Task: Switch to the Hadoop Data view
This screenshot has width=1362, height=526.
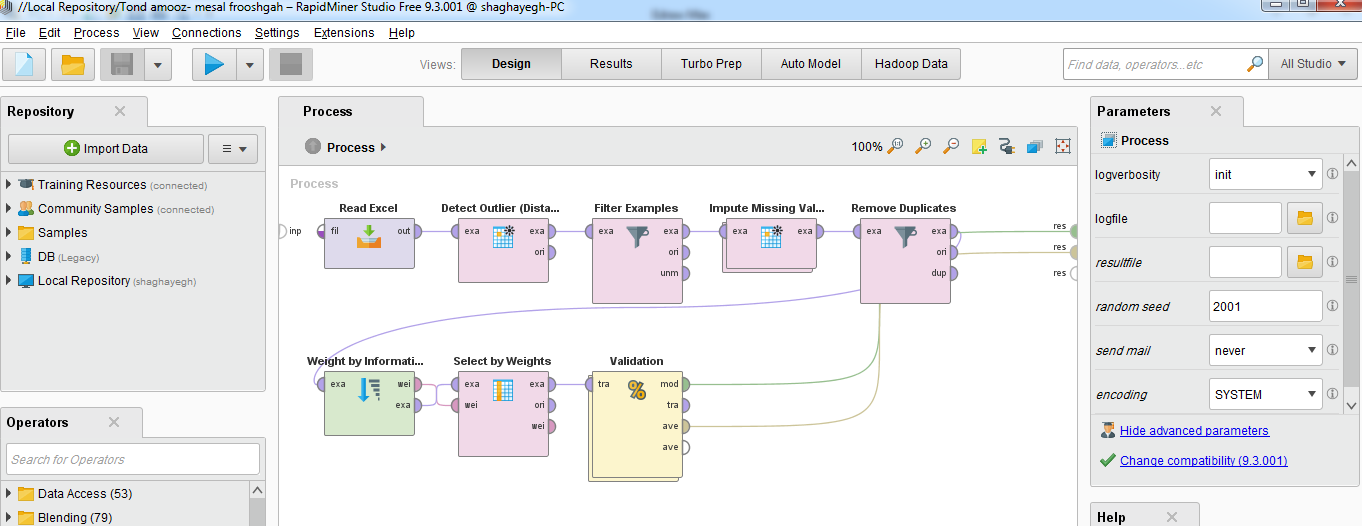Action: [x=911, y=64]
